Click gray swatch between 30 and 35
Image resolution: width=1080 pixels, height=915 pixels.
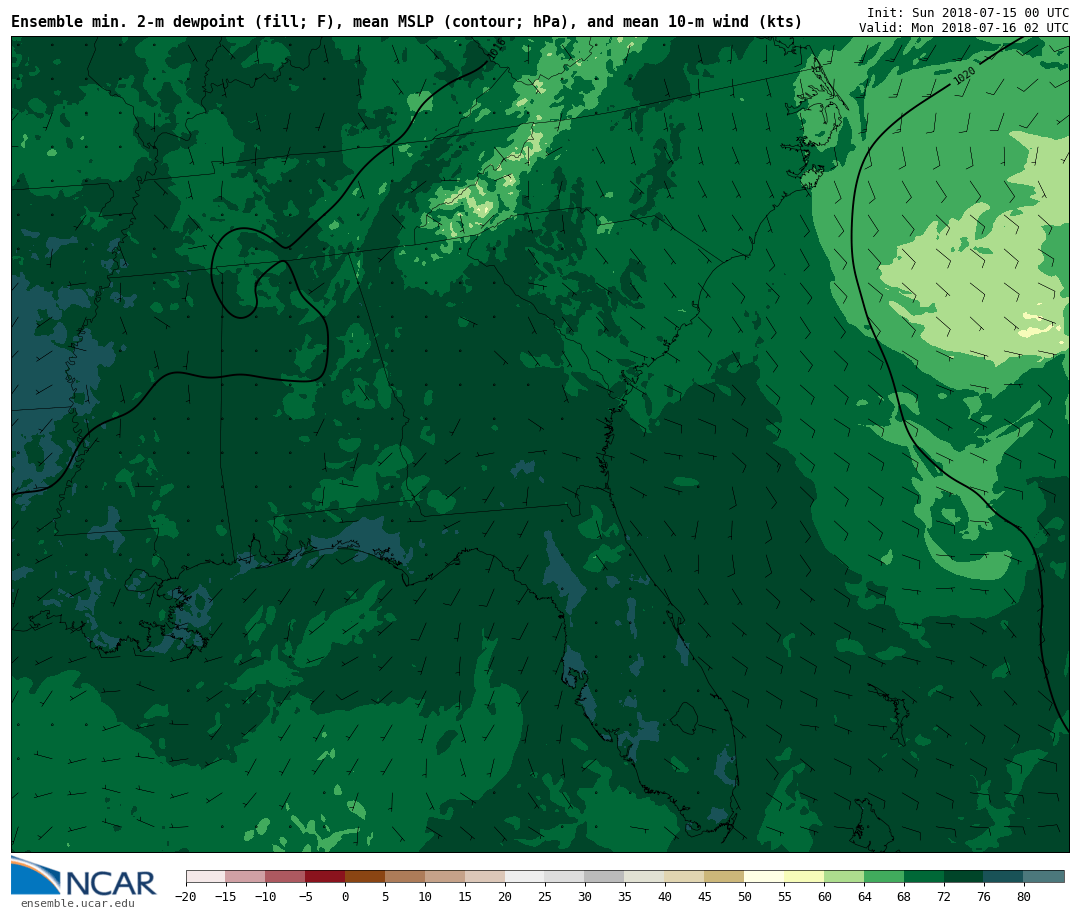pyautogui.click(x=604, y=876)
